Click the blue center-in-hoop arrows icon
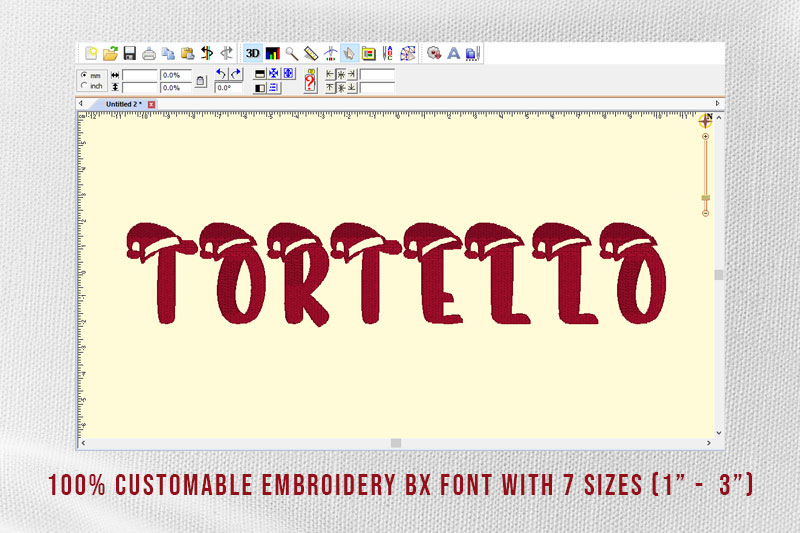Viewport: 800px width, 533px height. pyautogui.click(x=274, y=73)
